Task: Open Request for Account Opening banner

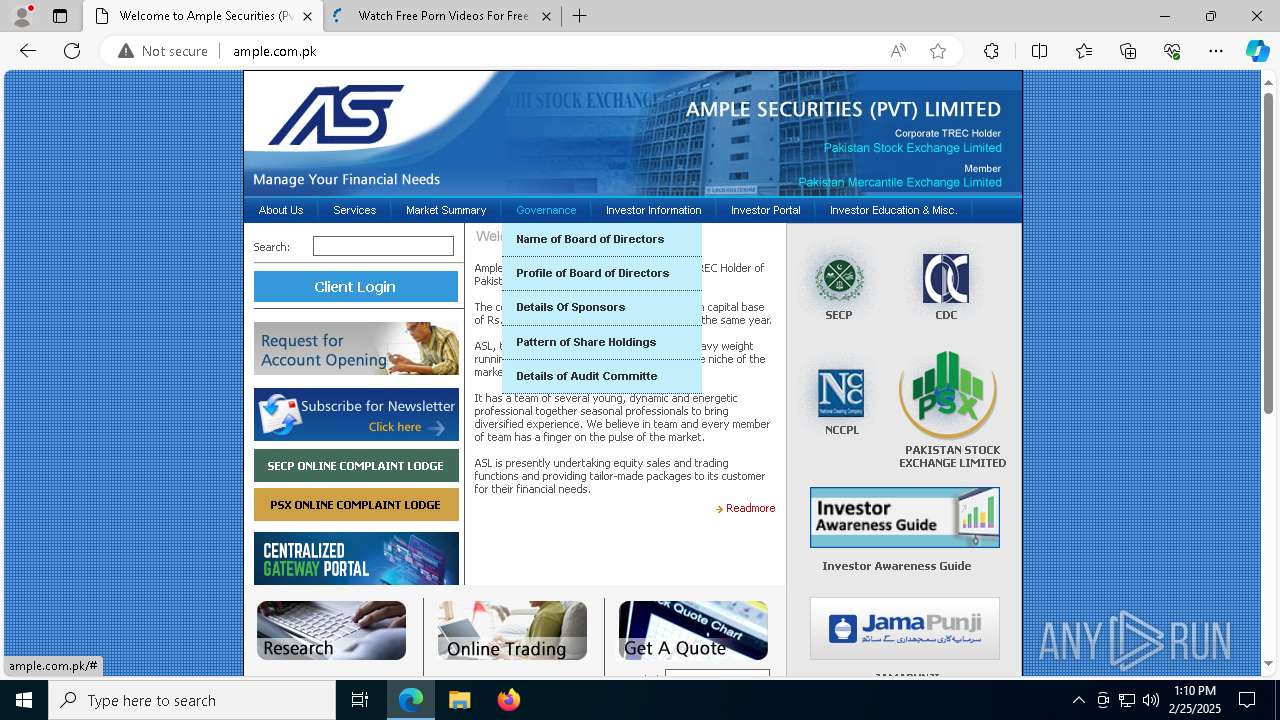Action: tap(356, 349)
